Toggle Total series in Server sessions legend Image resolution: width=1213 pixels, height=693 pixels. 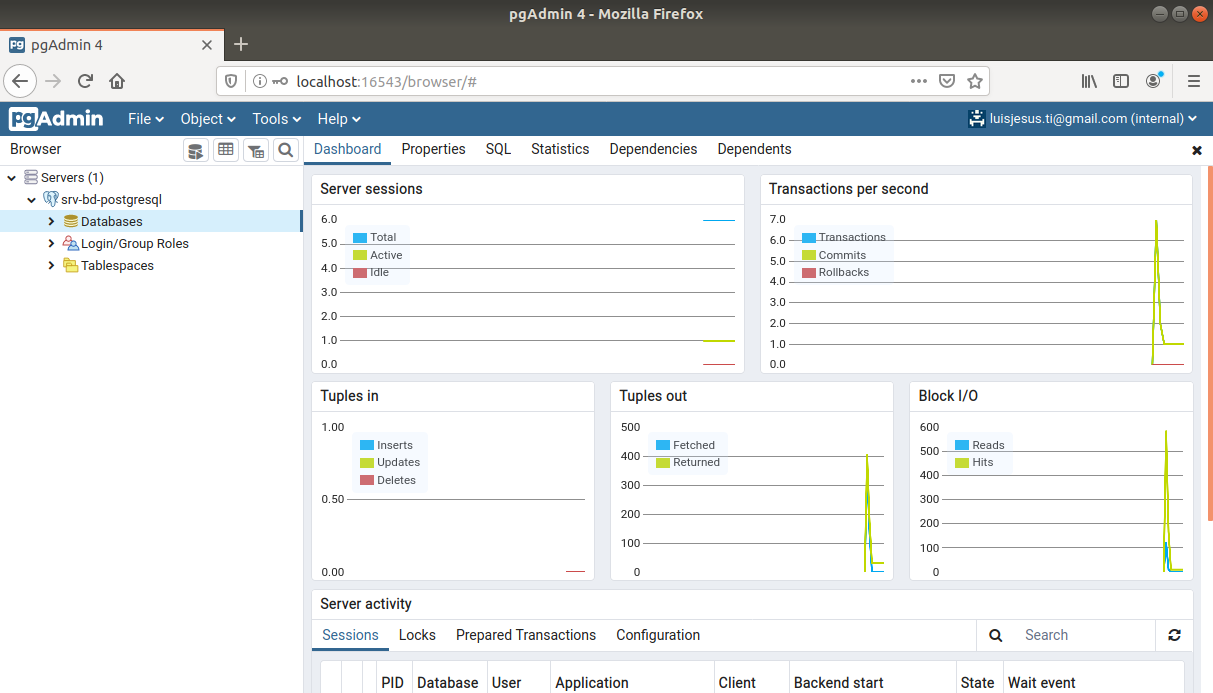coord(374,237)
